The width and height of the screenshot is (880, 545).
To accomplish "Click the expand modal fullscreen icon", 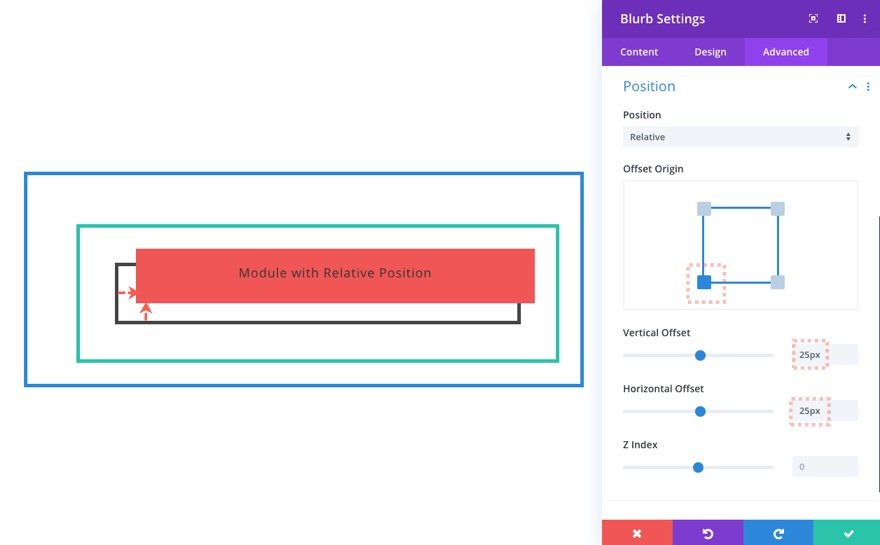I will [x=813, y=19].
